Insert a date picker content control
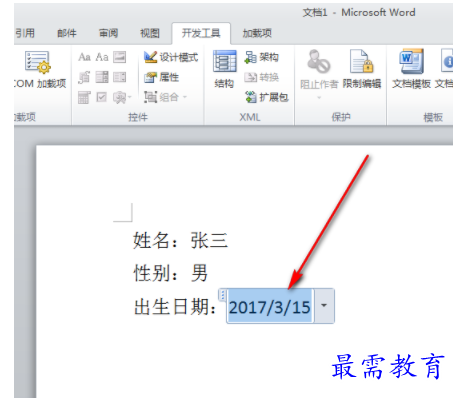 (84, 98)
